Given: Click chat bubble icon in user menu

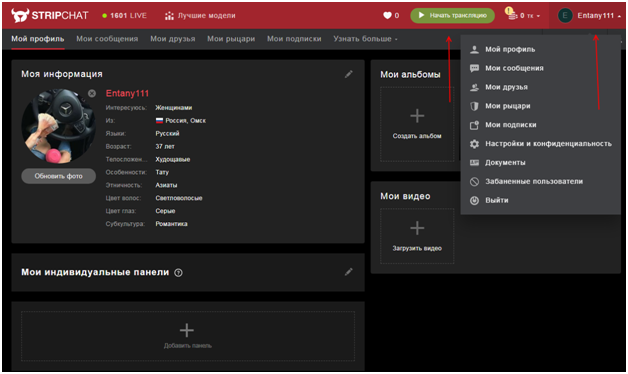Looking at the screenshot, I should tap(474, 68).
